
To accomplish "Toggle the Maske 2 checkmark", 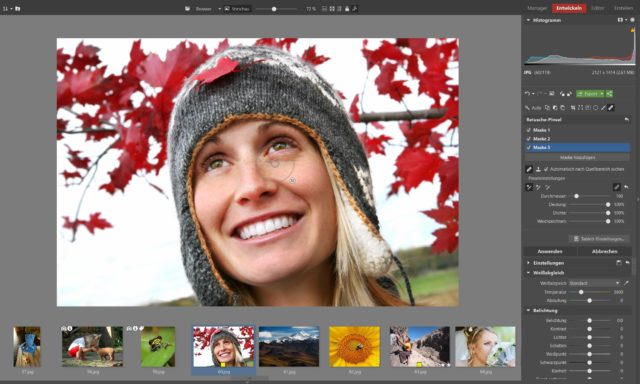I will pyautogui.click(x=529, y=139).
